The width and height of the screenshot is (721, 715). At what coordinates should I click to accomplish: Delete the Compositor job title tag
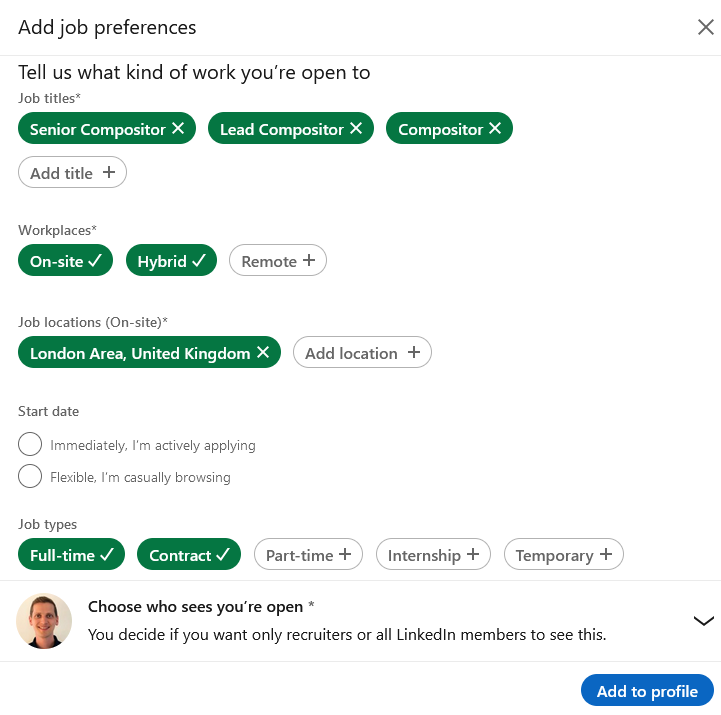click(495, 129)
